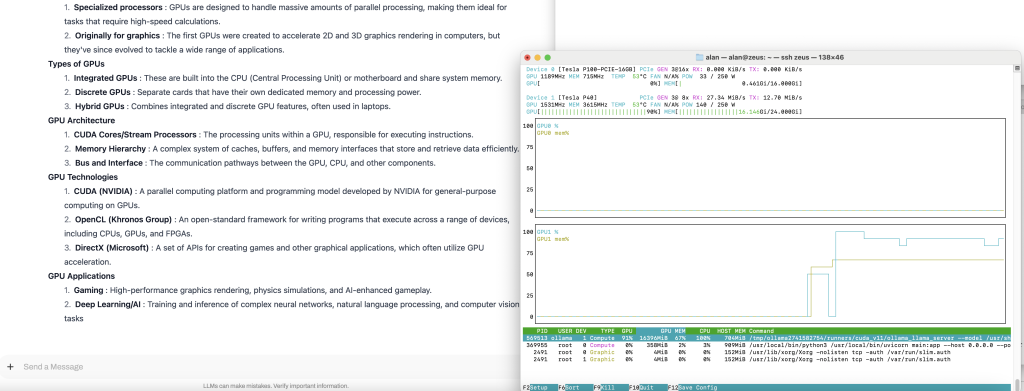Click the 'Memory Hierarchy' list item
The width and height of the screenshot is (1024, 391).
(110, 149)
